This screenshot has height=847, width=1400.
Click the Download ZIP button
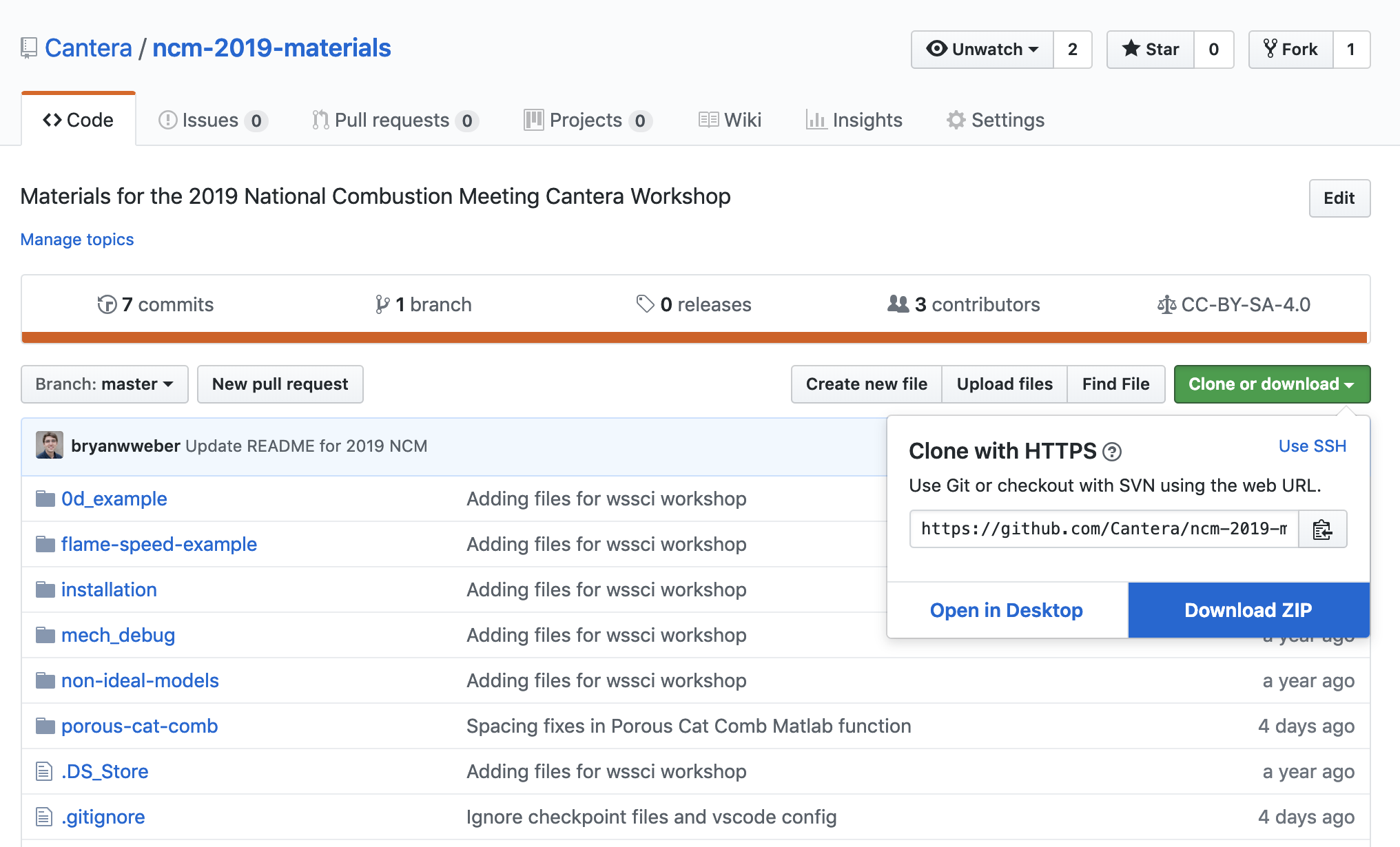tap(1248, 610)
